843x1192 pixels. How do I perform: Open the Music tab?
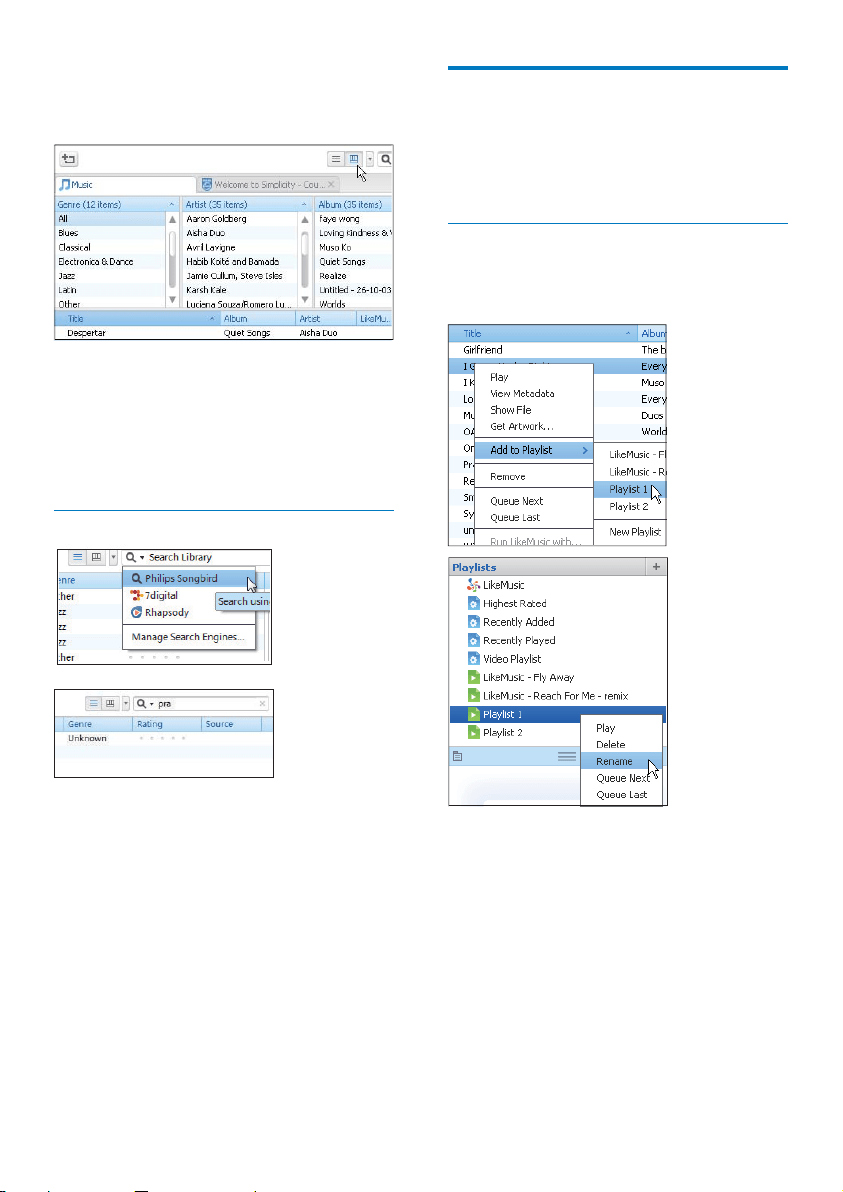click(x=125, y=185)
